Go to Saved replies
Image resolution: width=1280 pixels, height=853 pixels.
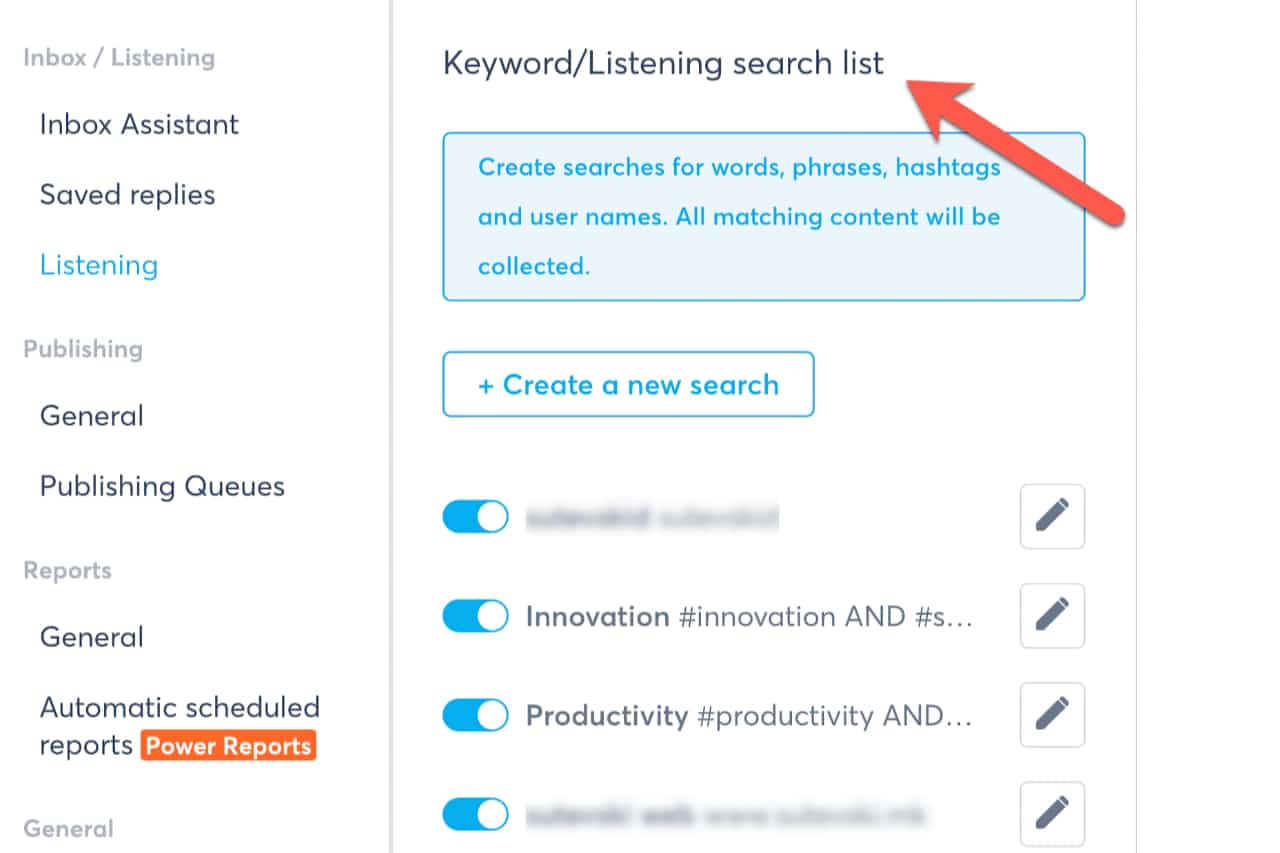(x=127, y=194)
